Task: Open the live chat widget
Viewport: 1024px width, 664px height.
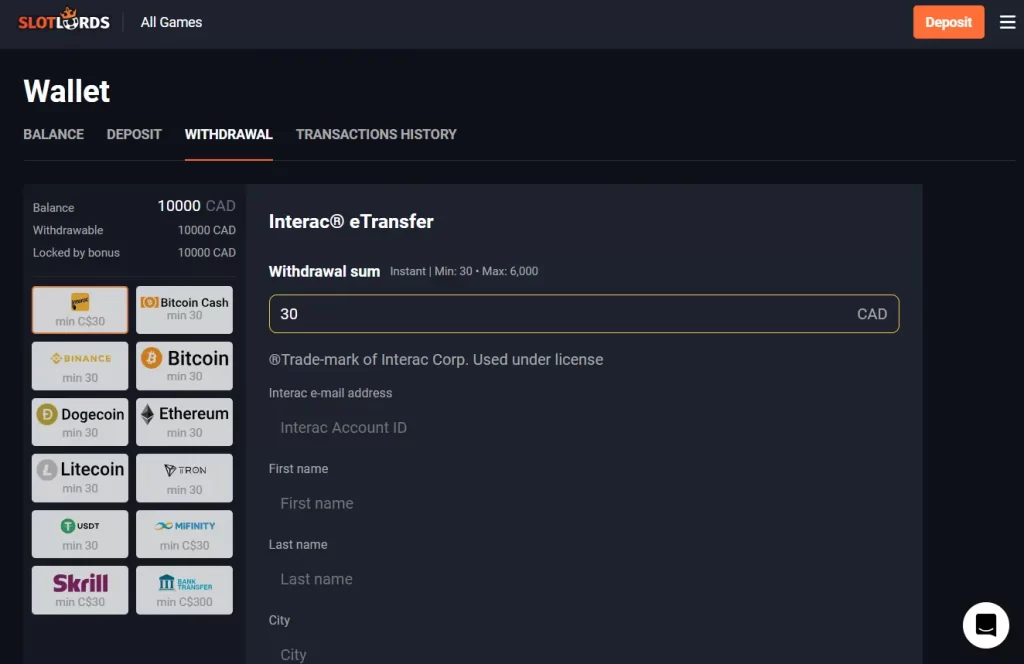Action: point(985,625)
